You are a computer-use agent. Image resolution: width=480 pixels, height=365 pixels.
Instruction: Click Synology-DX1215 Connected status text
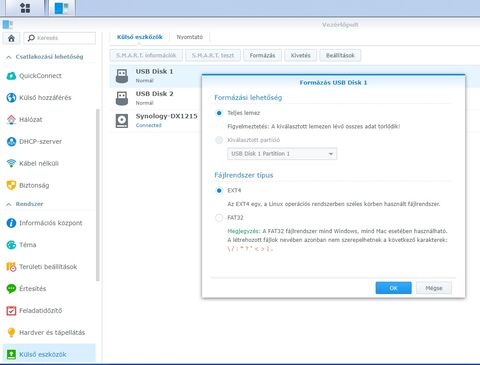click(149, 125)
